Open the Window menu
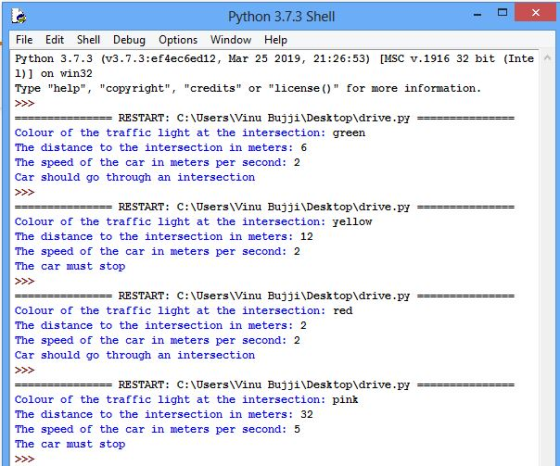Image resolution: width=560 pixels, height=466 pixels. (231, 40)
